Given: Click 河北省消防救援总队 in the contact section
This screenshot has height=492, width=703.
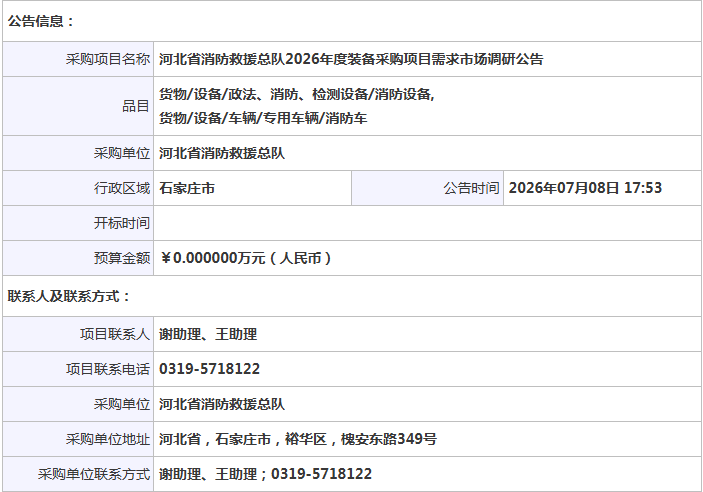Looking at the screenshot, I should (222, 405).
